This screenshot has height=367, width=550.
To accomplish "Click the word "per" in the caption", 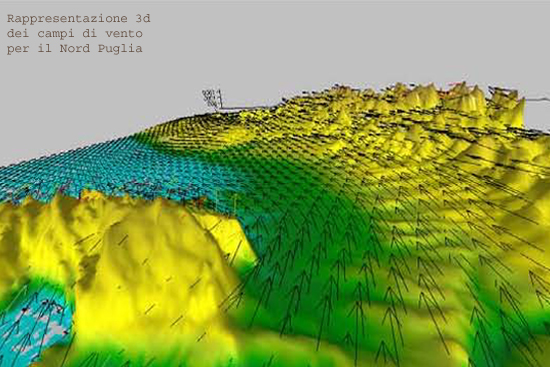I will 18,49.
